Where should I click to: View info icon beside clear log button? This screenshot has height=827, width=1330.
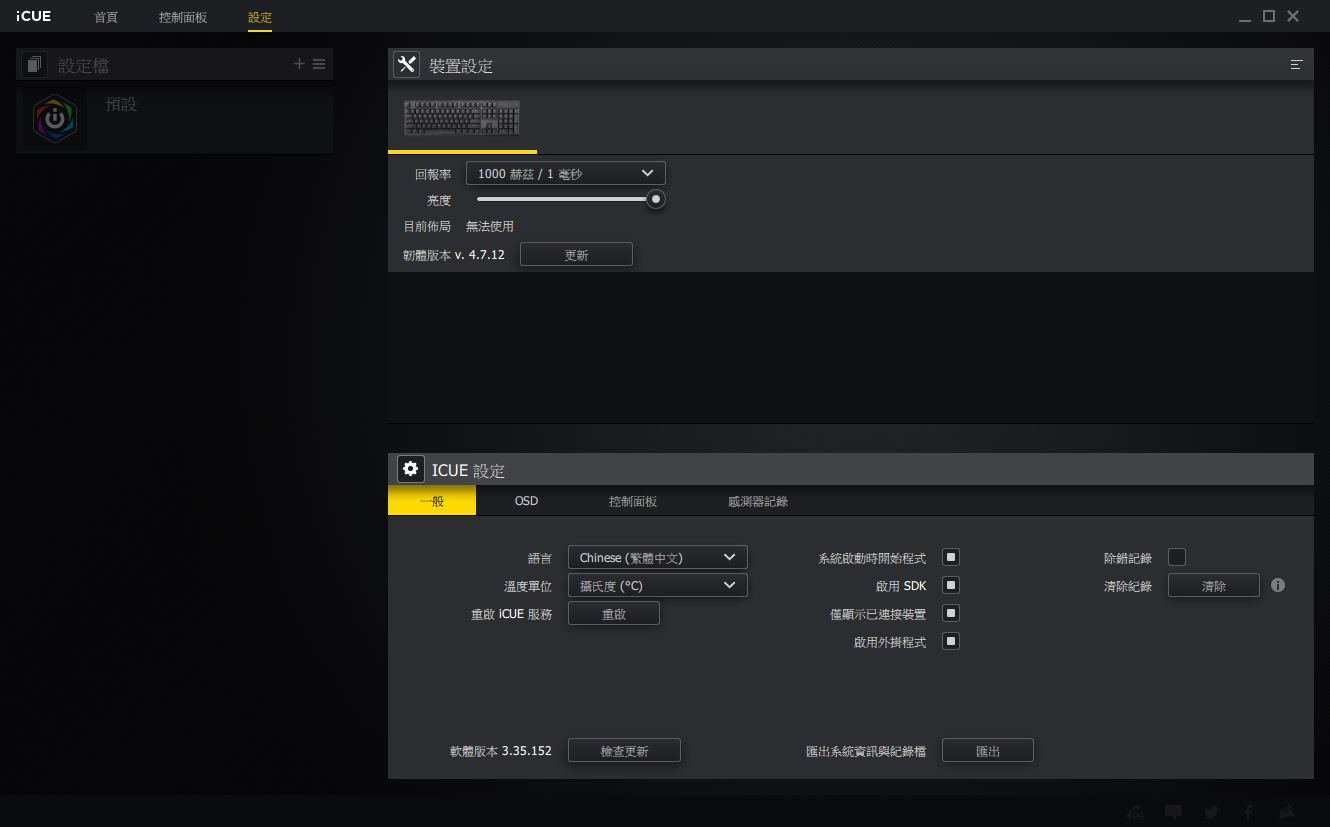[x=1277, y=585]
